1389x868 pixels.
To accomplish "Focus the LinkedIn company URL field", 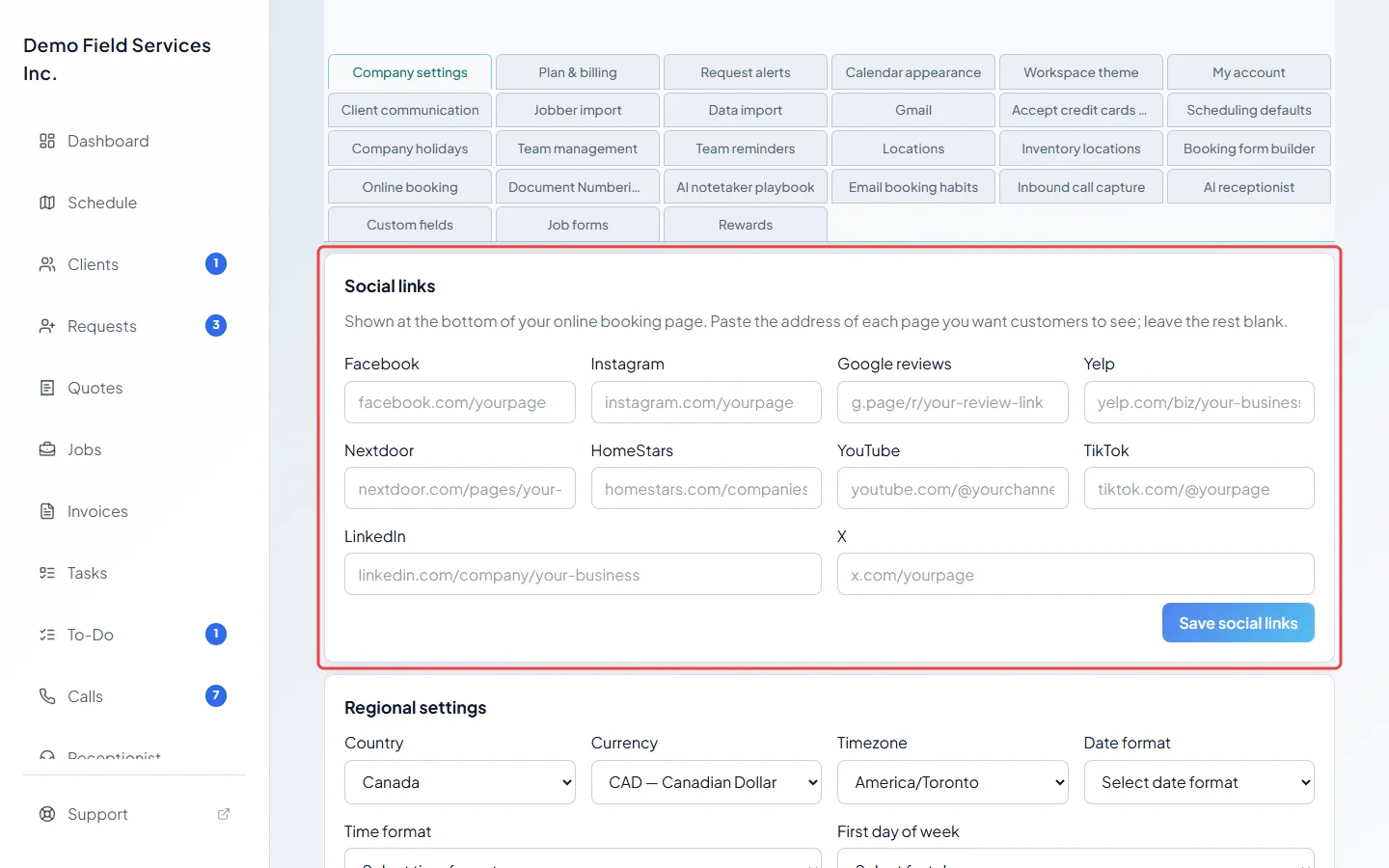I will click(583, 575).
